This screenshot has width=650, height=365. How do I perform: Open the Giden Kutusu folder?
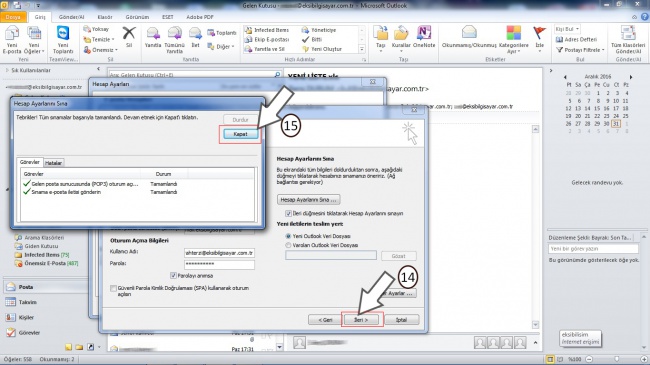(x=41, y=246)
